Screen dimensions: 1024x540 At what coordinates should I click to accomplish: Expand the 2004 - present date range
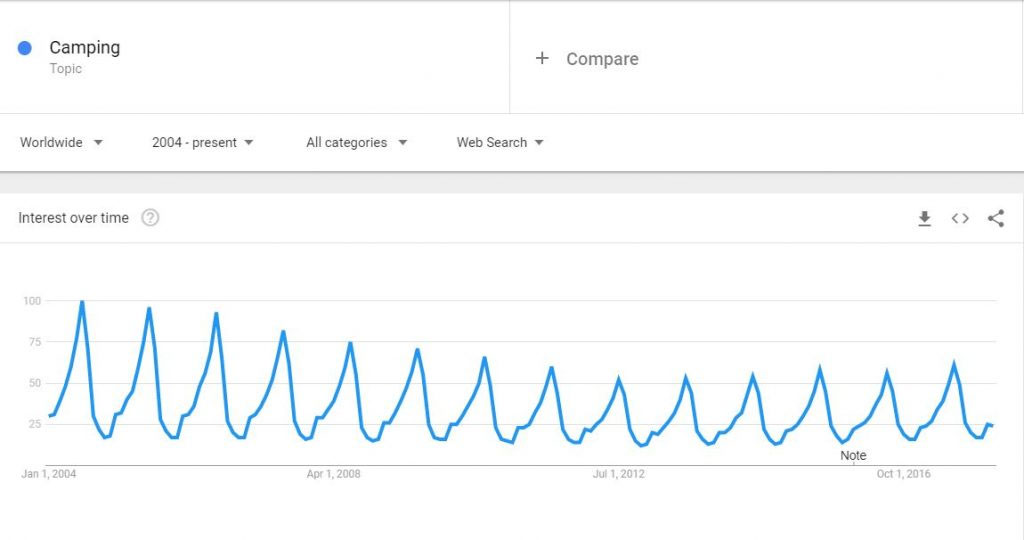coord(202,142)
